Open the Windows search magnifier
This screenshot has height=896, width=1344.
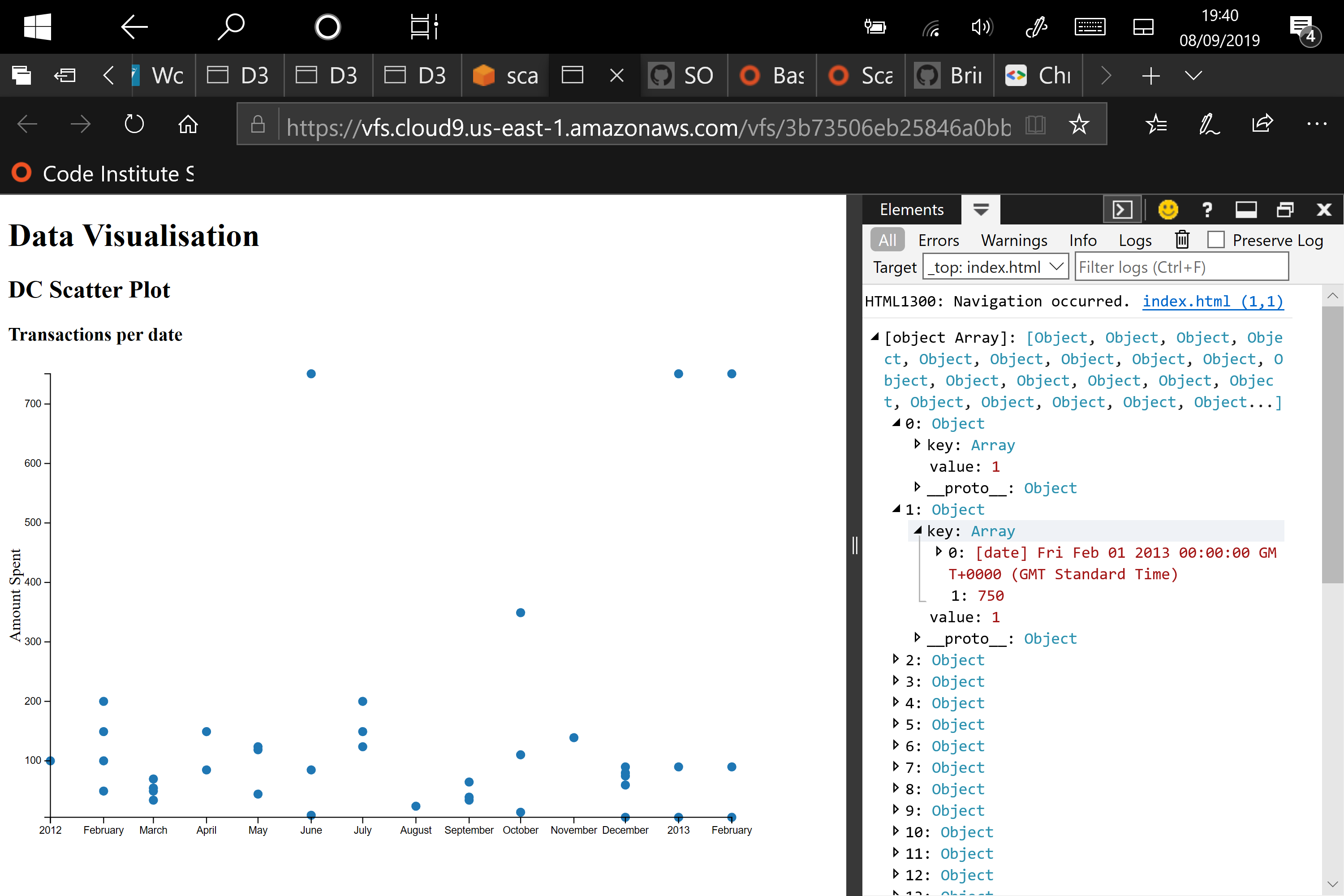[231, 26]
